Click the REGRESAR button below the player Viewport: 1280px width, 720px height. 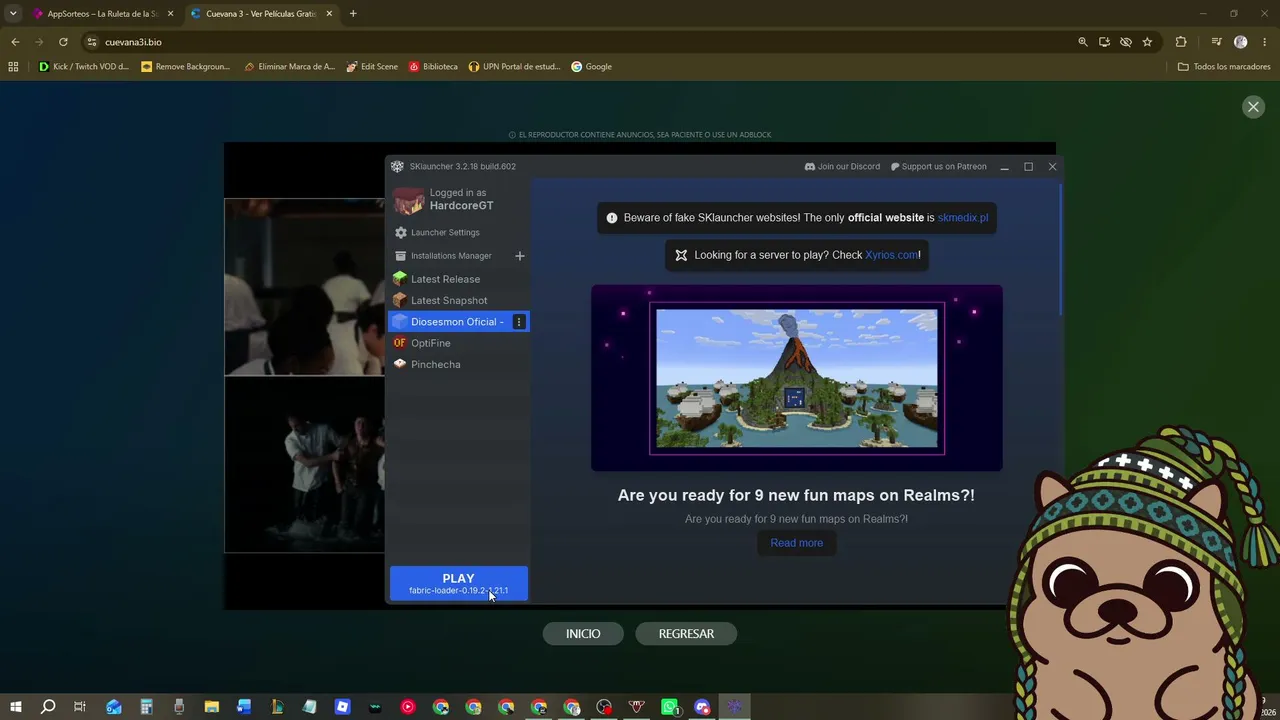686,634
